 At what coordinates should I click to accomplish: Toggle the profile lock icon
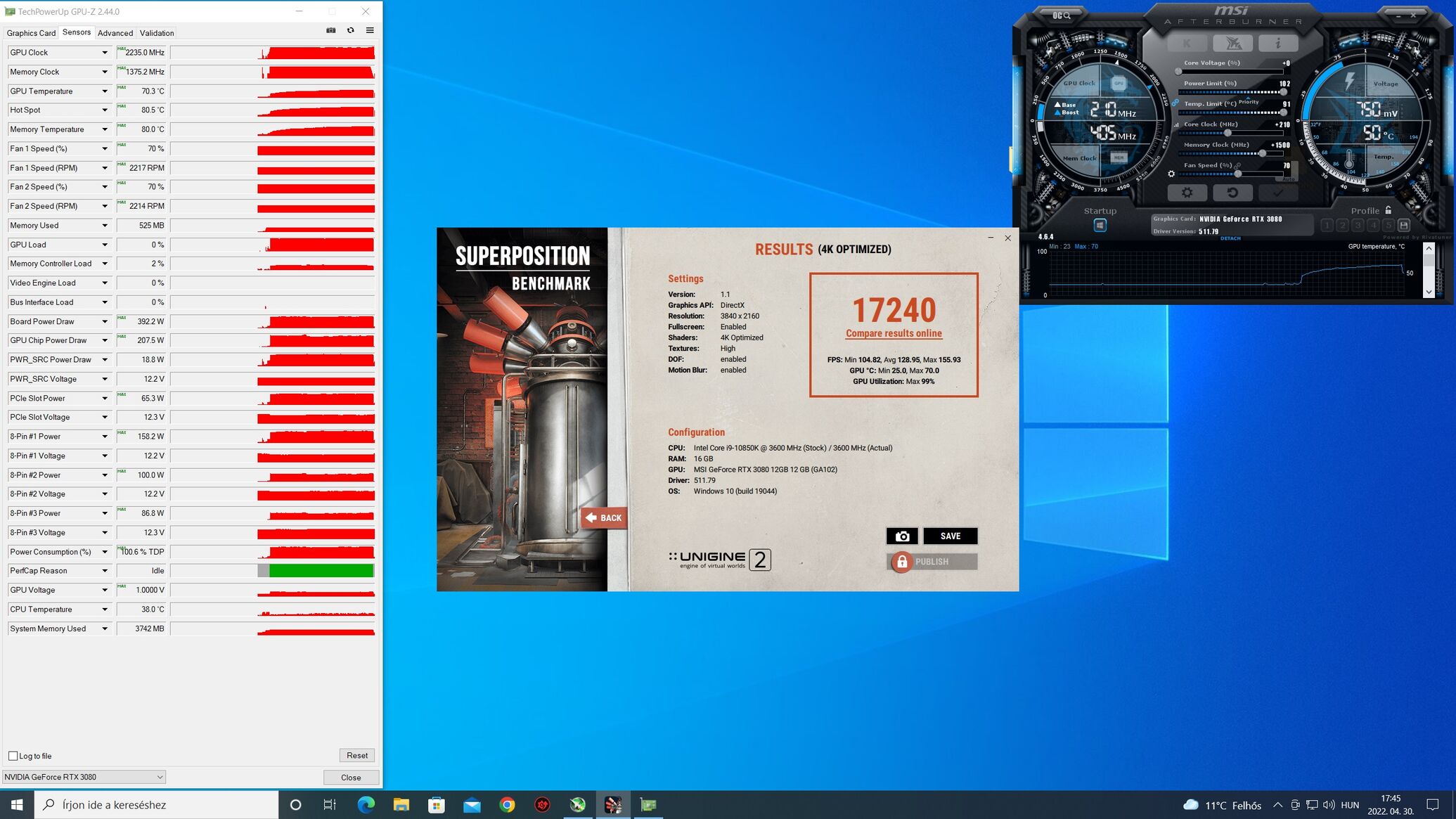(x=1388, y=210)
